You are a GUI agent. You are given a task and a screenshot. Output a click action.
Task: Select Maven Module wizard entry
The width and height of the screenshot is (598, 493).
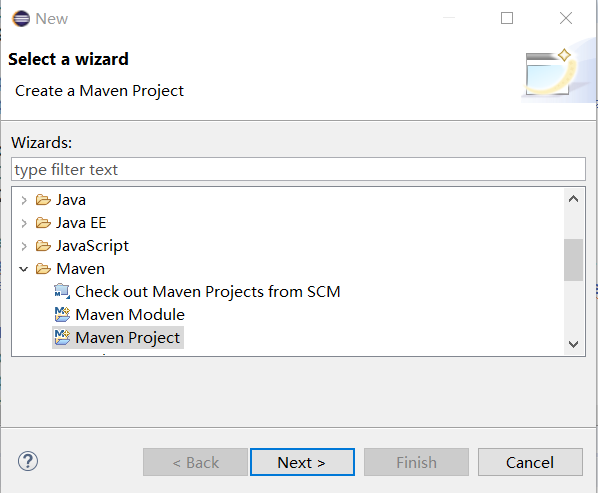130,315
